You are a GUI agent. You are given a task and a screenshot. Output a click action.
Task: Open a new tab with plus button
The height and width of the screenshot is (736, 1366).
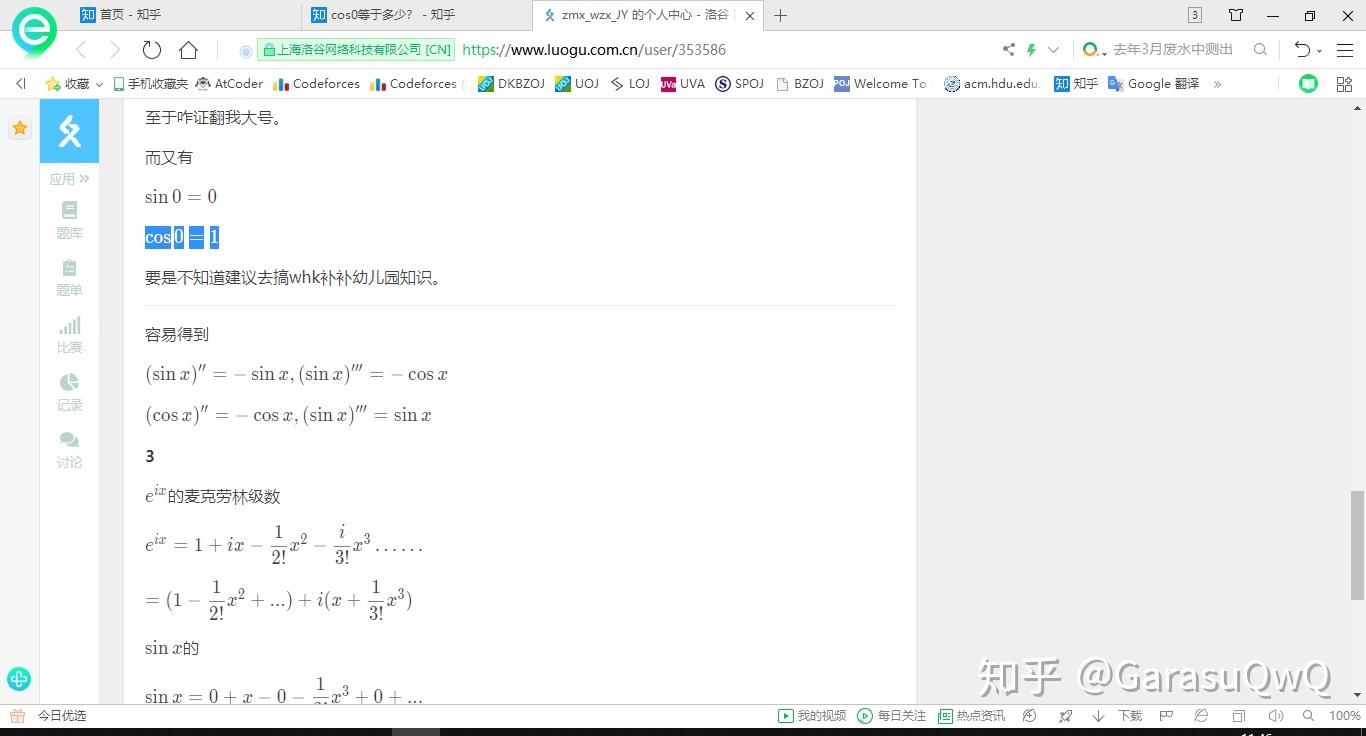(x=781, y=15)
